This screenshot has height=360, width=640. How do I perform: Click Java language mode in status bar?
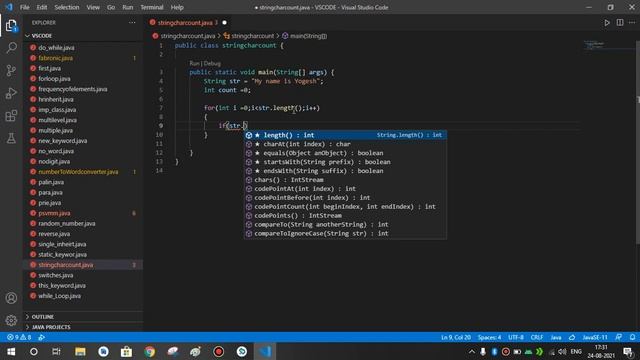[556, 337]
